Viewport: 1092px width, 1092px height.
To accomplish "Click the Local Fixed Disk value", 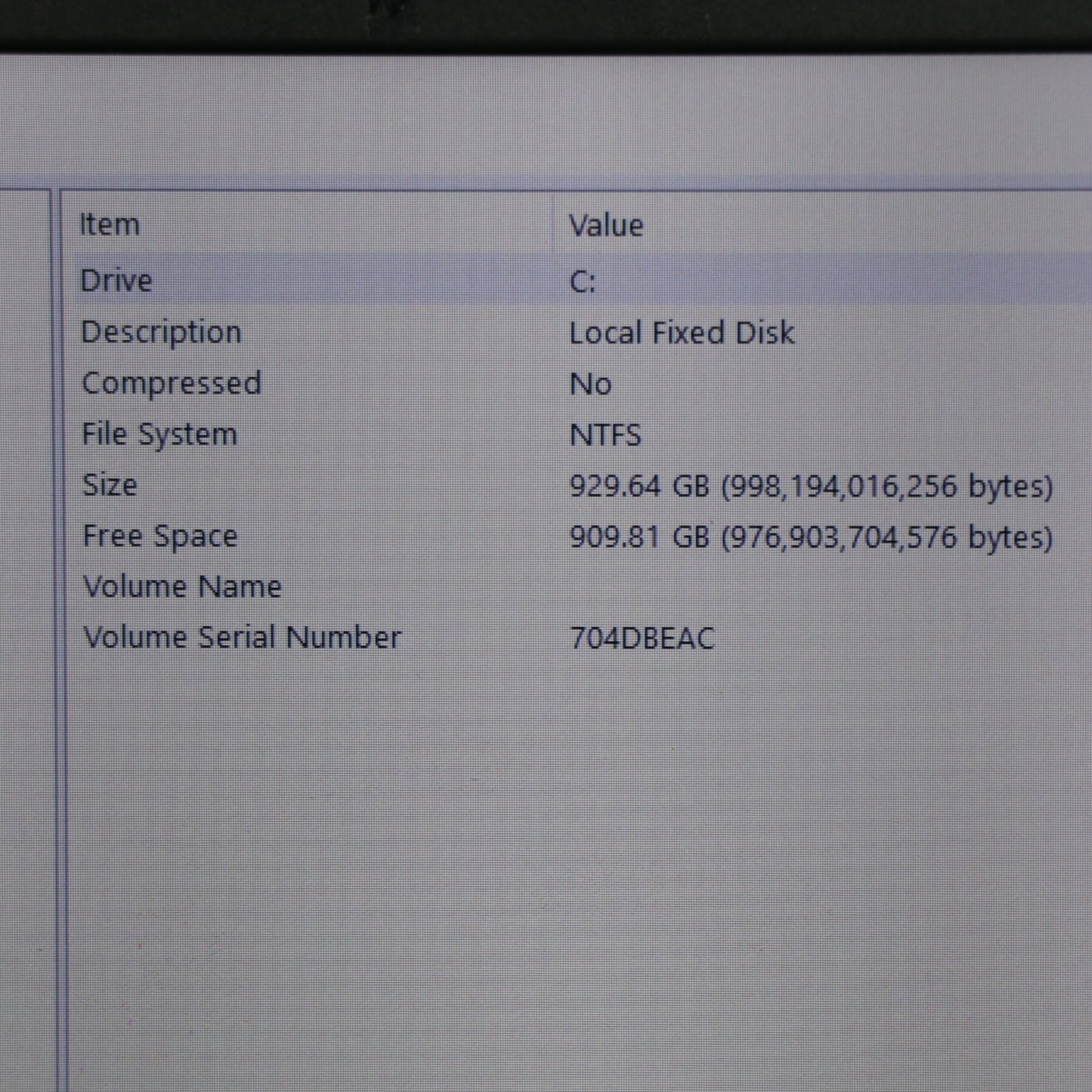I will point(681,333).
